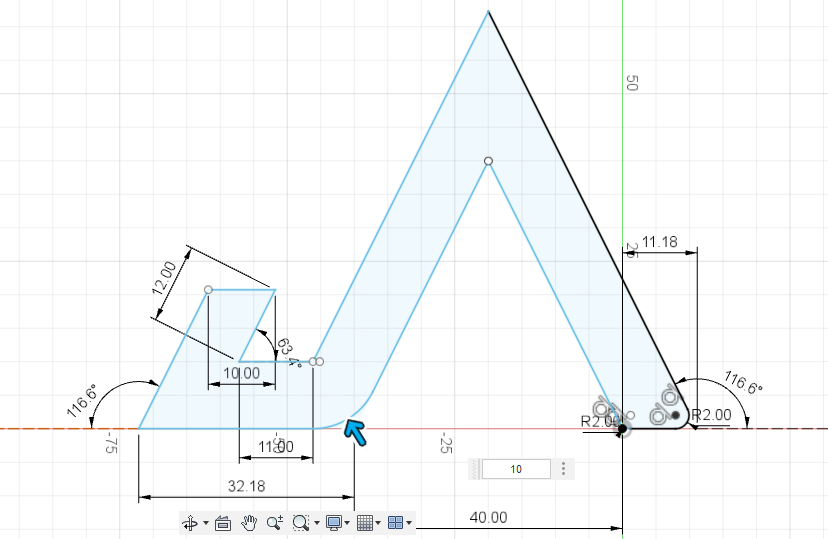Screen dimensions: 828x539
Task: Select sketch point at parallelogram top-left corner
Action: pyautogui.click(x=208, y=290)
